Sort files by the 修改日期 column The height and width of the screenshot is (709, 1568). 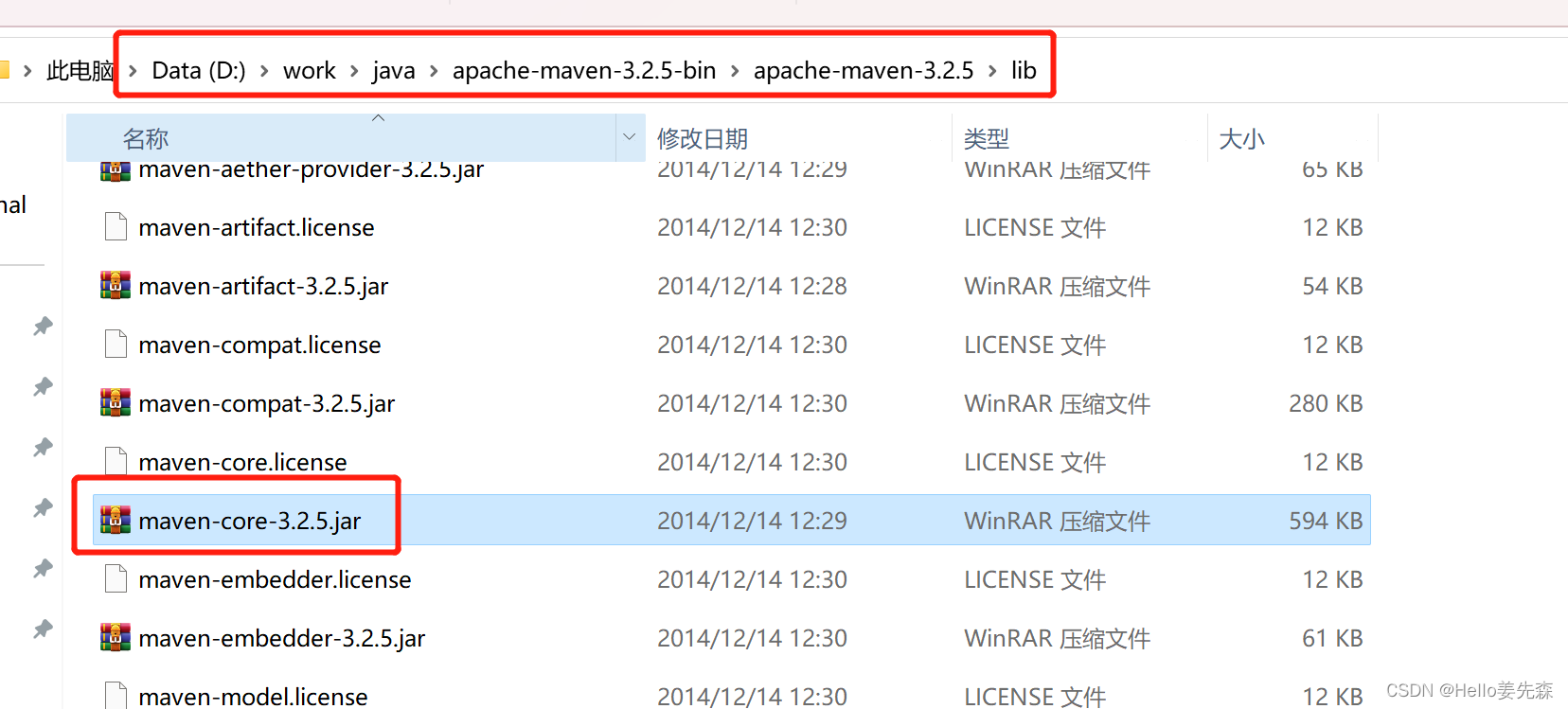tap(703, 139)
